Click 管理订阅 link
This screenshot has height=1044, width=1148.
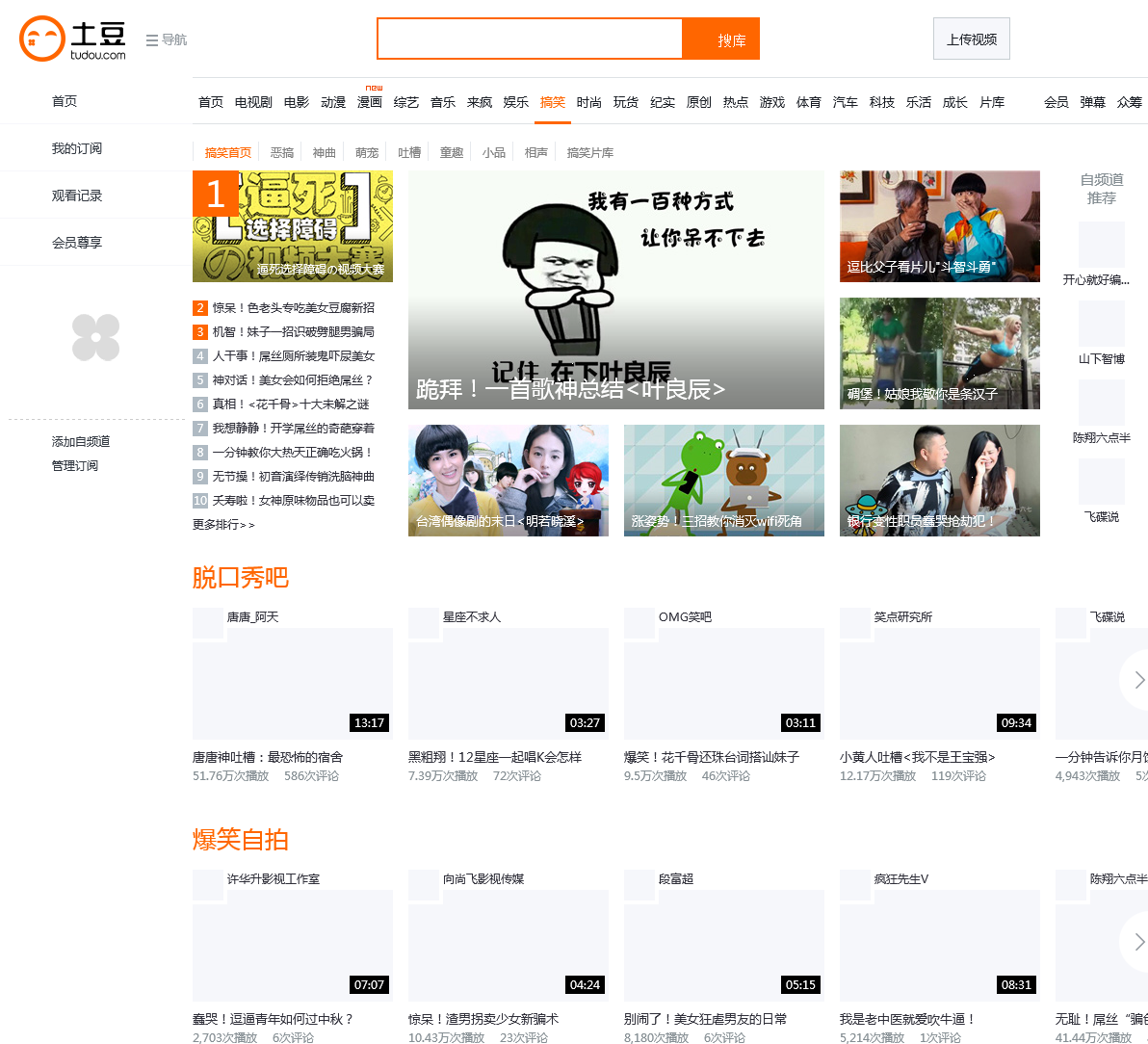[x=75, y=465]
